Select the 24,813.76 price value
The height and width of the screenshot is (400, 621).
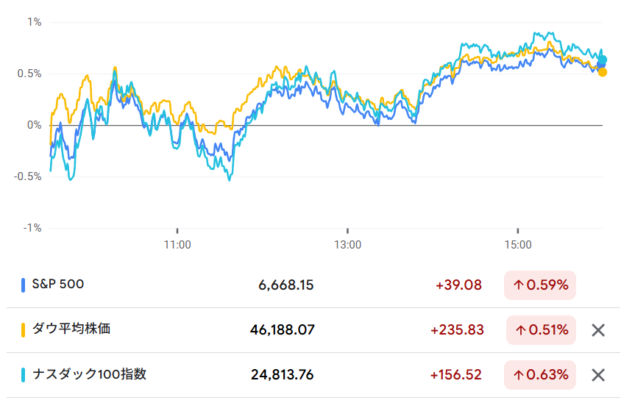coord(282,375)
